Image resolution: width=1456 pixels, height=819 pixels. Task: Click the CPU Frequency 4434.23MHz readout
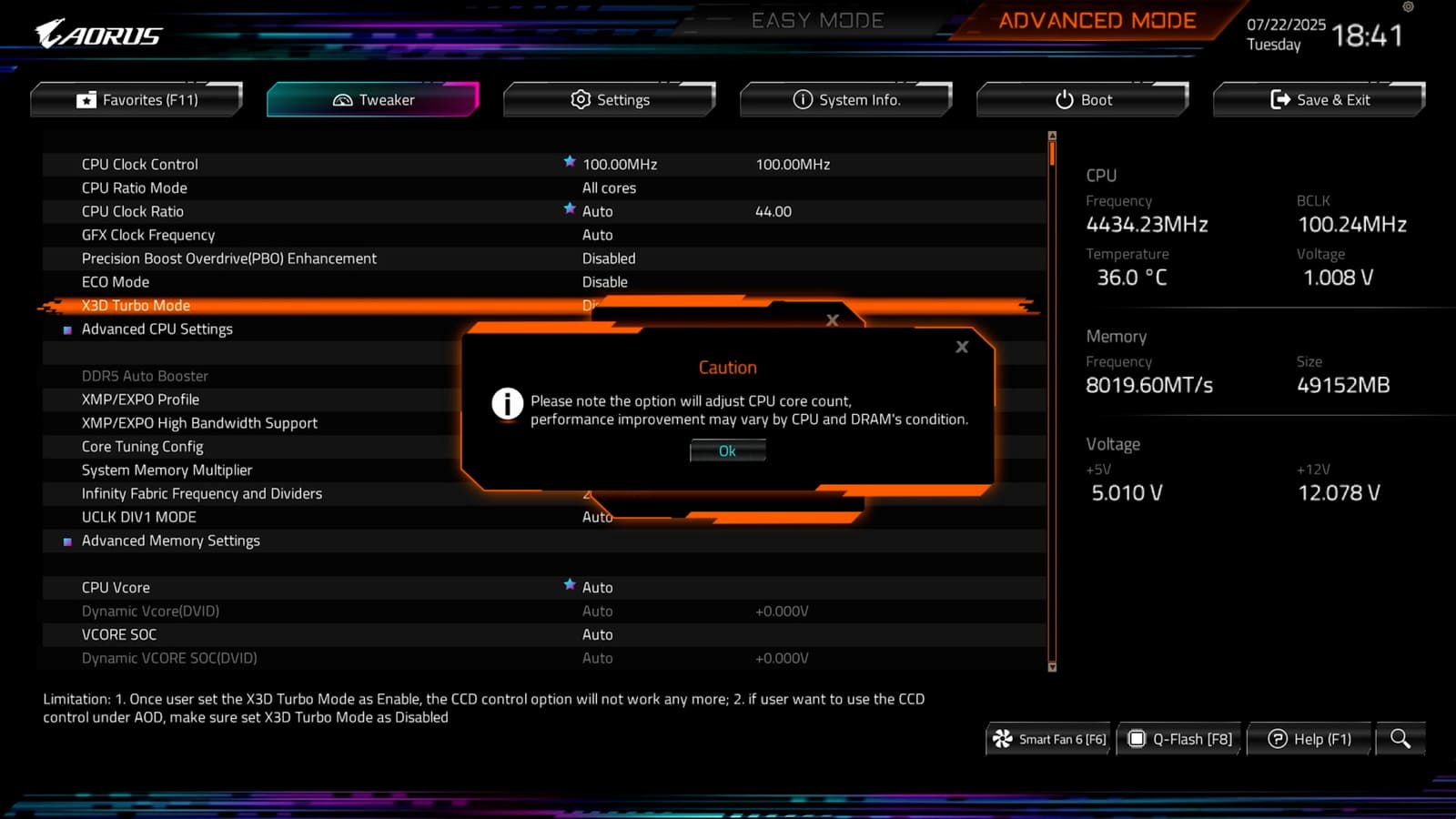(x=1147, y=224)
